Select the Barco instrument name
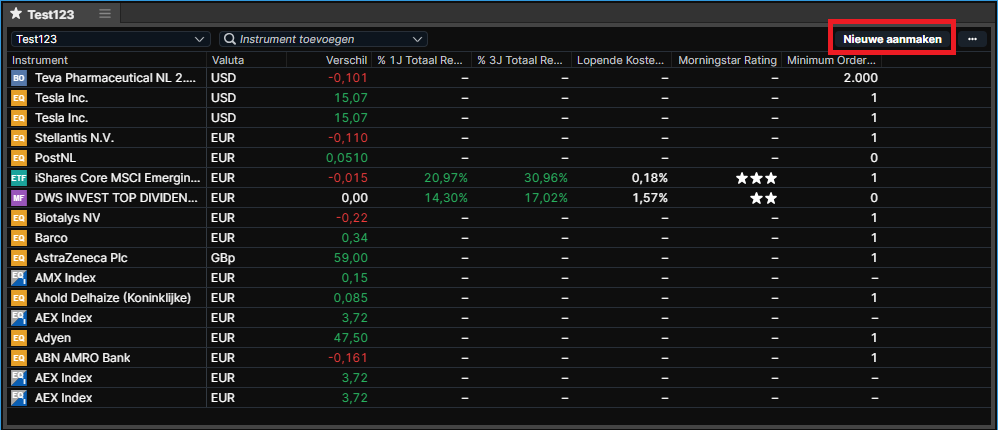Viewport: 998px width, 430px height. click(x=51, y=238)
